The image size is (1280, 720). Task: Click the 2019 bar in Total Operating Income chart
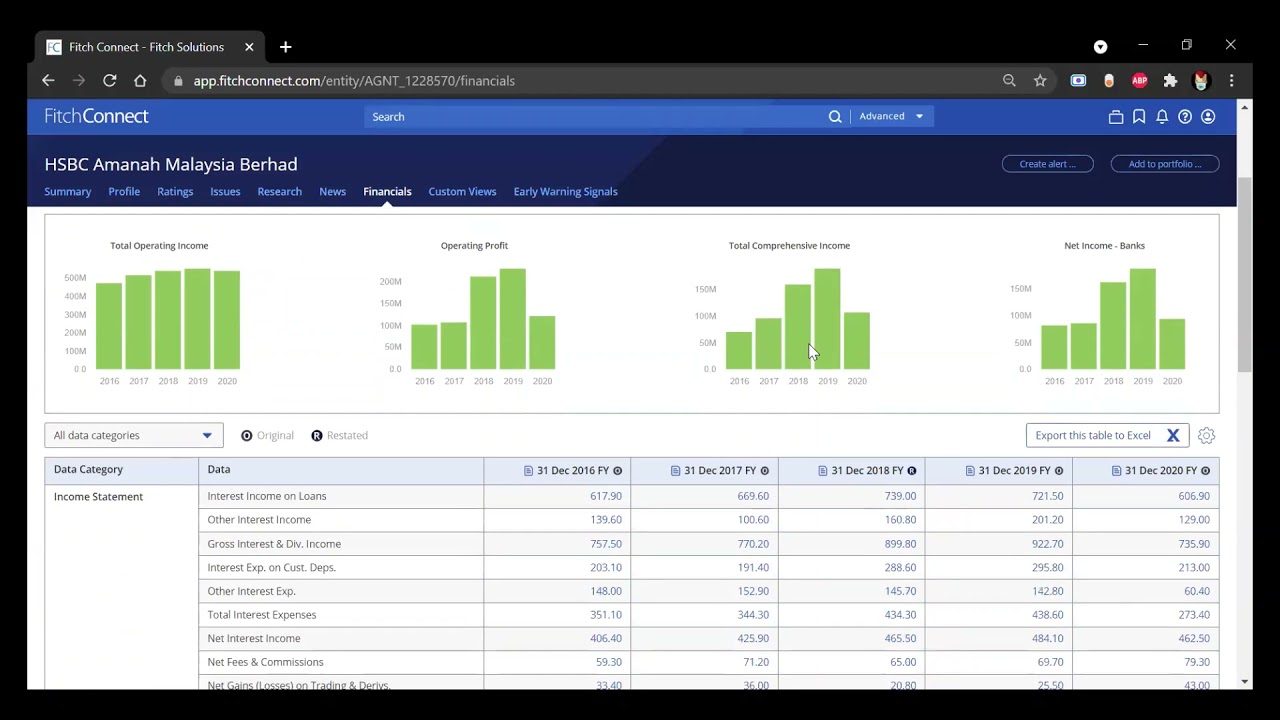tap(197, 319)
